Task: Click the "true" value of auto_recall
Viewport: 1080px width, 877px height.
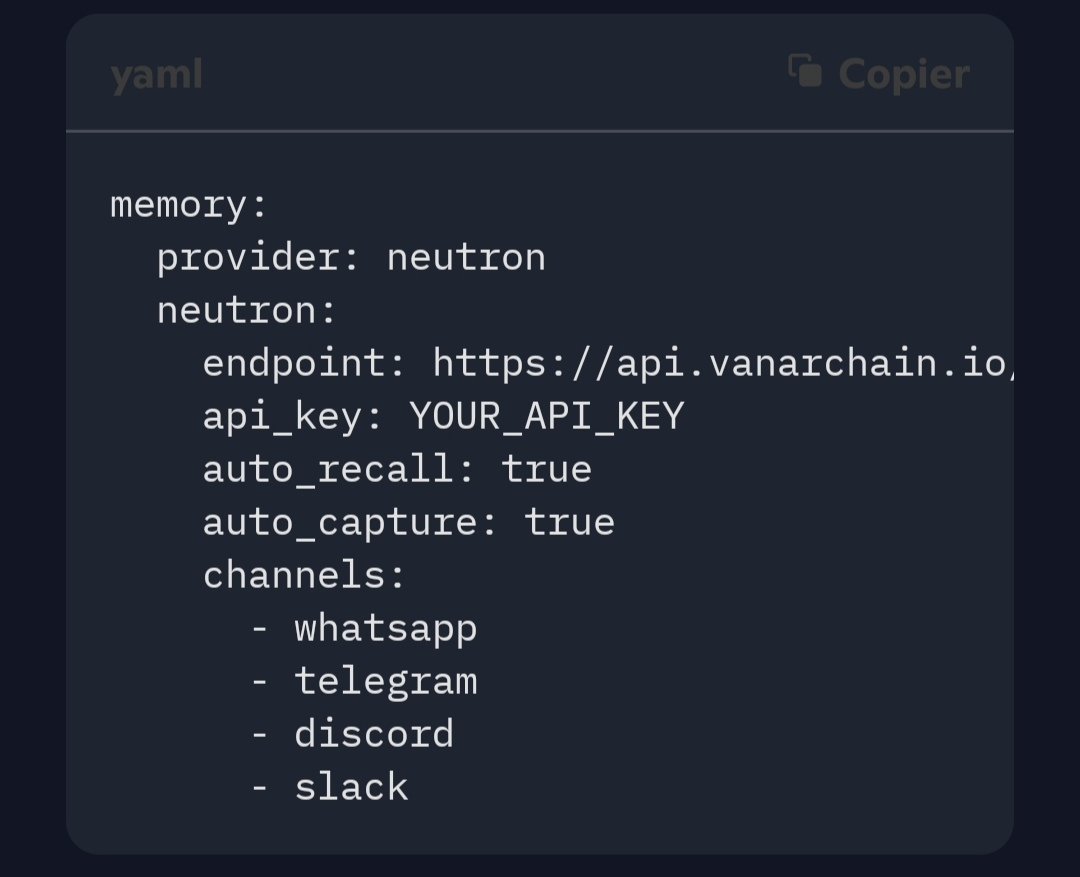Action: click(x=547, y=469)
